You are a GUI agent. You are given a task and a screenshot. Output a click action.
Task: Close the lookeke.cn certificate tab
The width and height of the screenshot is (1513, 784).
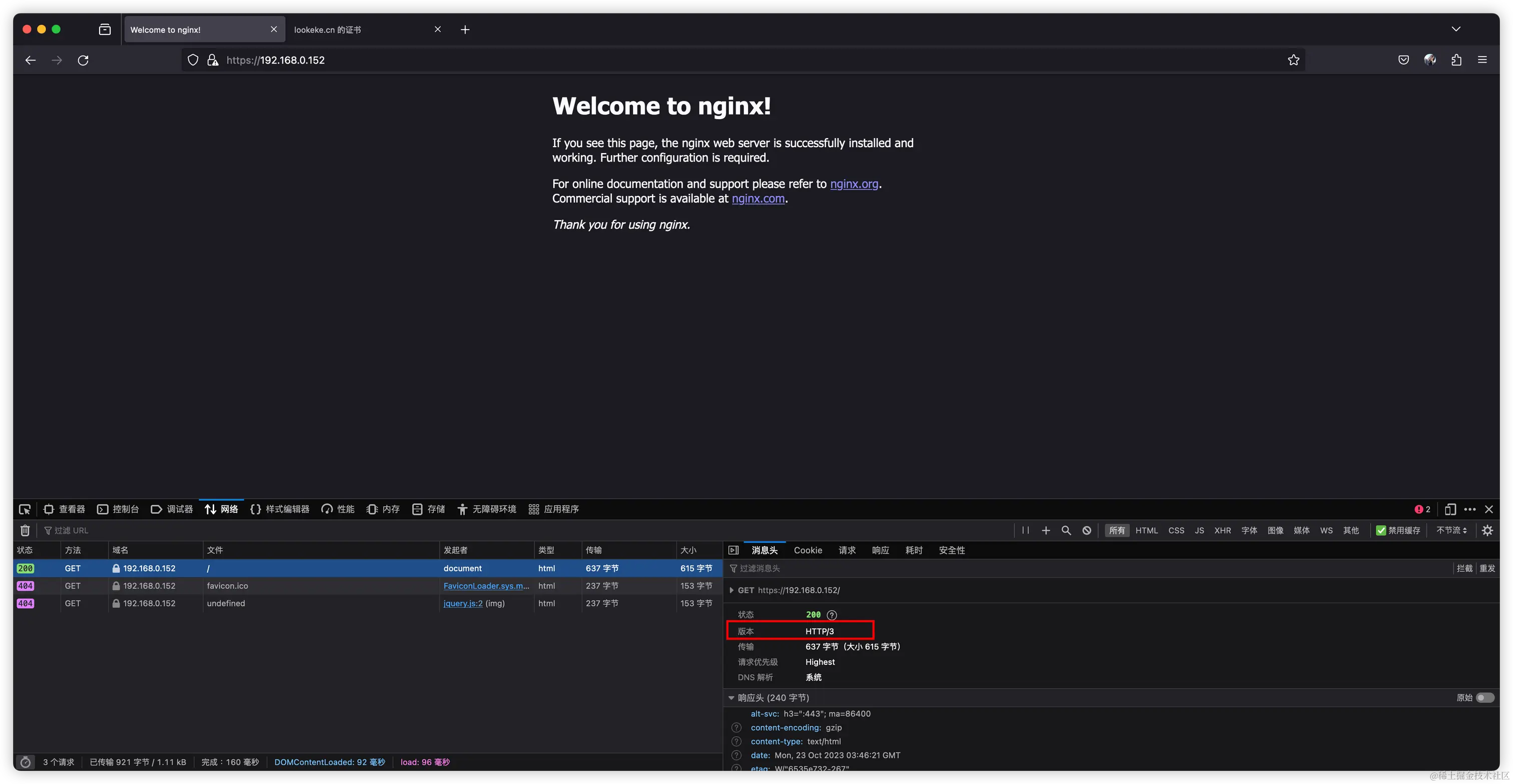pos(438,30)
